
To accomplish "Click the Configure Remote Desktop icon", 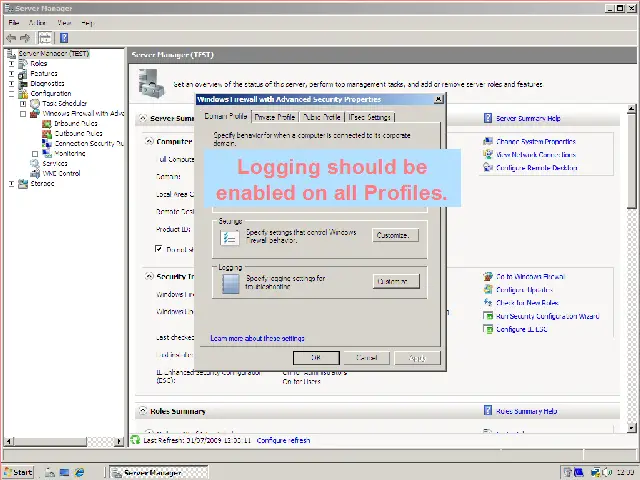I will pos(488,167).
